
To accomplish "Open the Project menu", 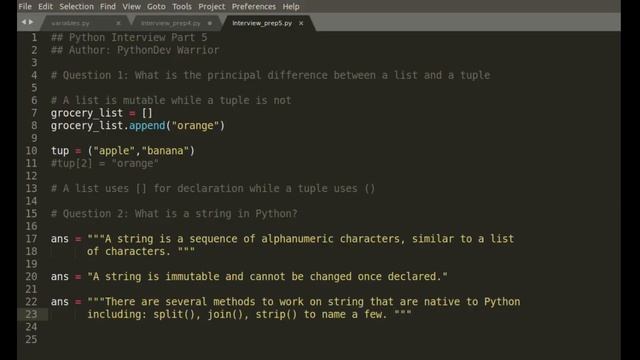I will tap(211, 7).
